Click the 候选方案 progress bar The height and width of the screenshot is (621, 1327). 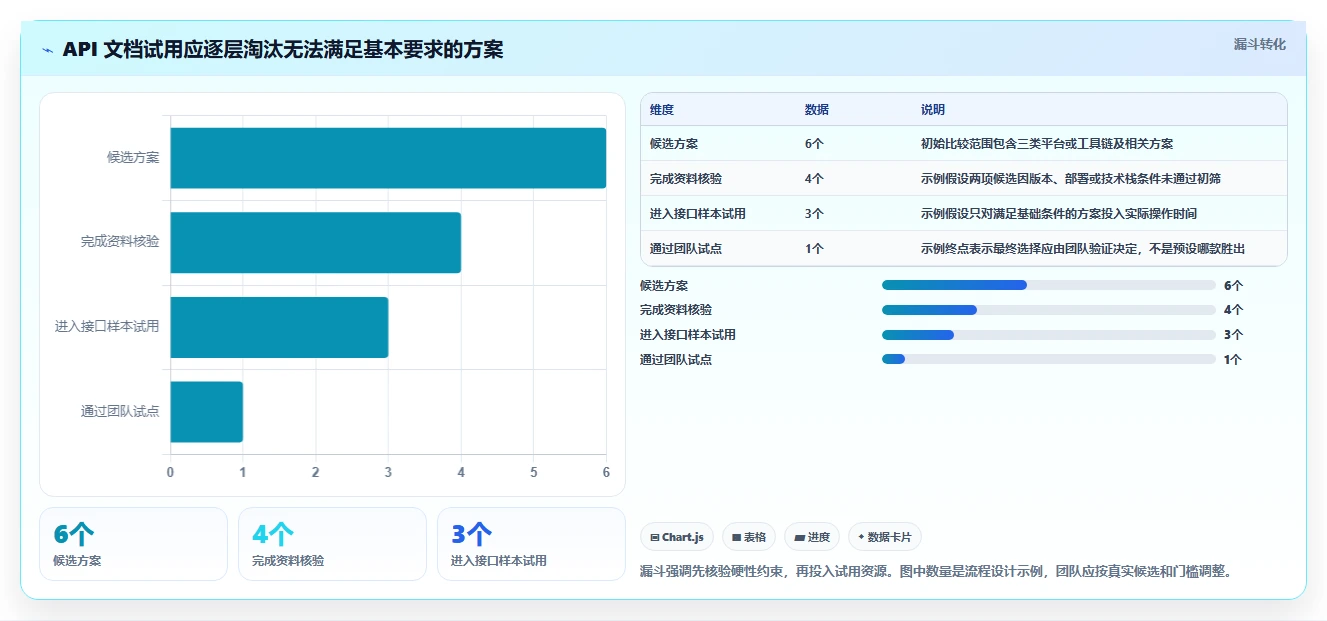point(1048,285)
